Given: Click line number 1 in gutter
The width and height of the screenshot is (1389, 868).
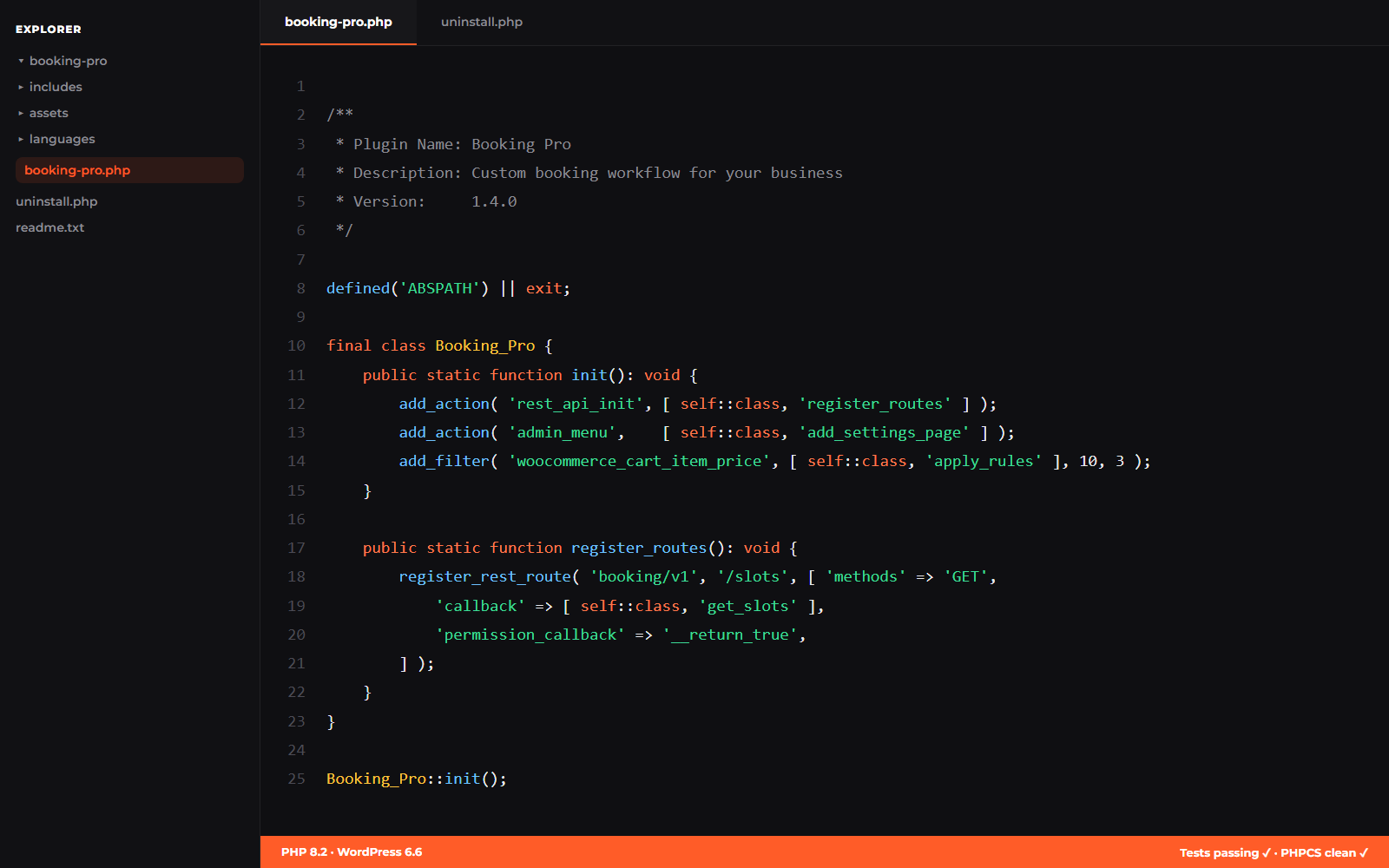Looking at the screenshot, I should click(300, 86).
